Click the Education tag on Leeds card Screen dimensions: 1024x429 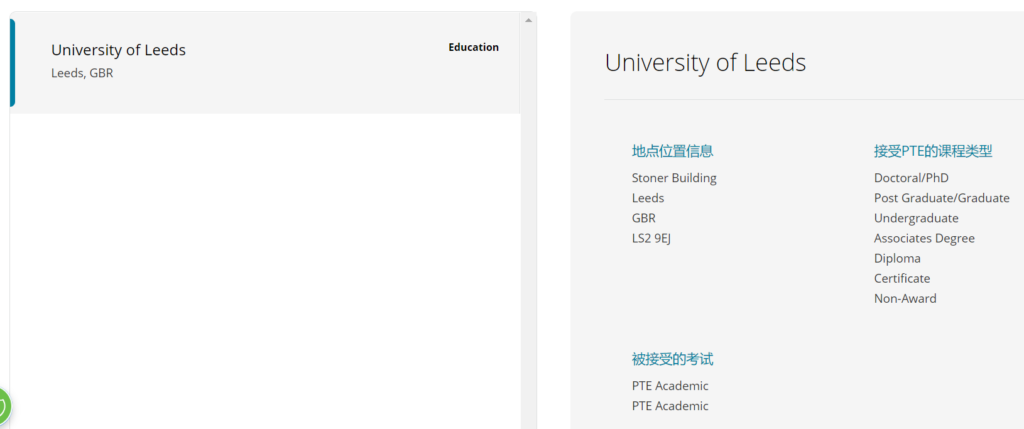[x=473, y=47]
